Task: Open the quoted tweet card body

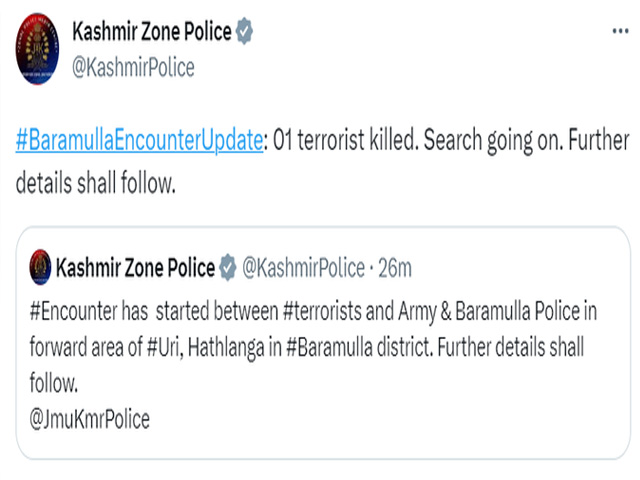Action: [323, 343]
